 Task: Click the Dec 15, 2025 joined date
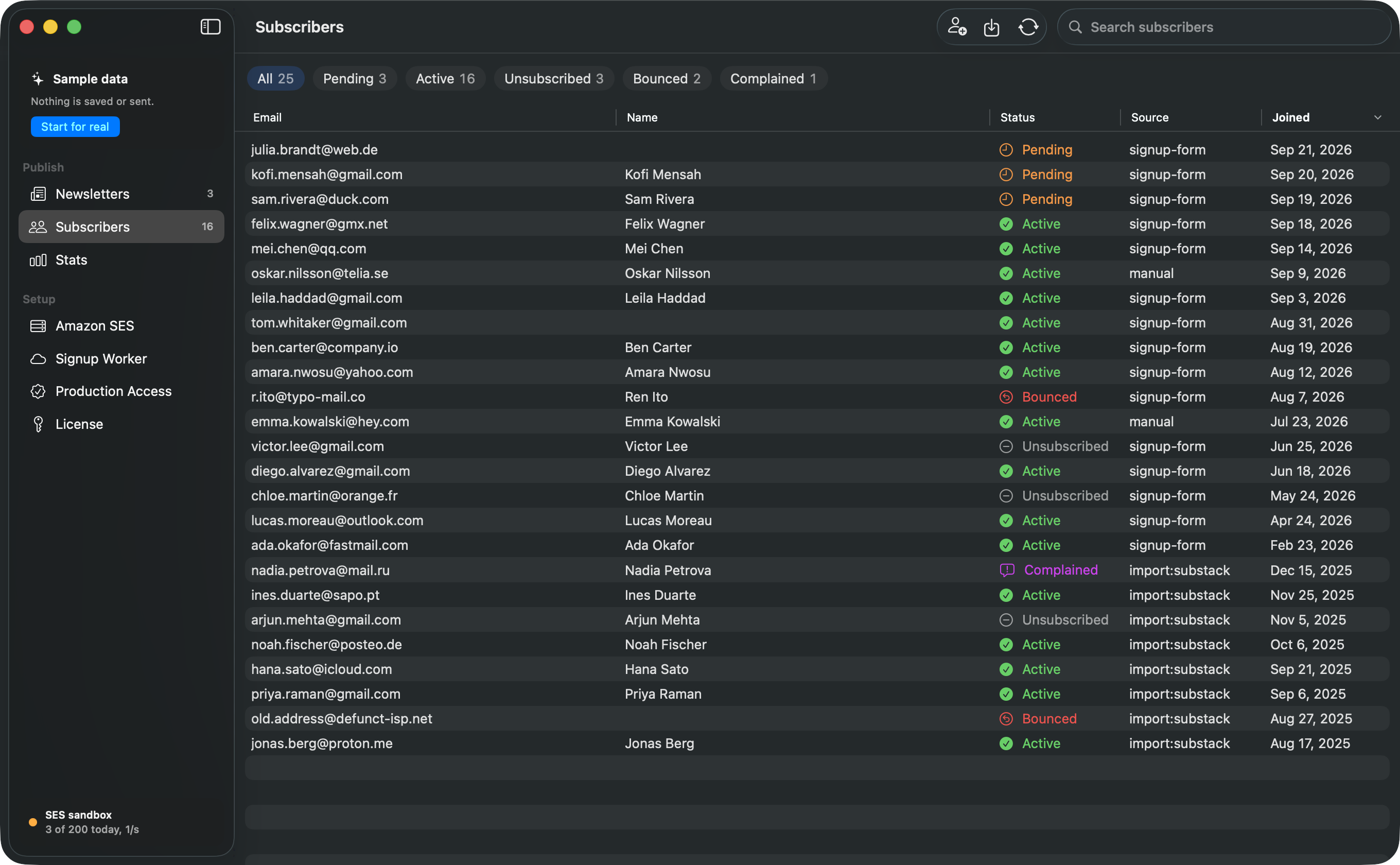coord(1311,570)
